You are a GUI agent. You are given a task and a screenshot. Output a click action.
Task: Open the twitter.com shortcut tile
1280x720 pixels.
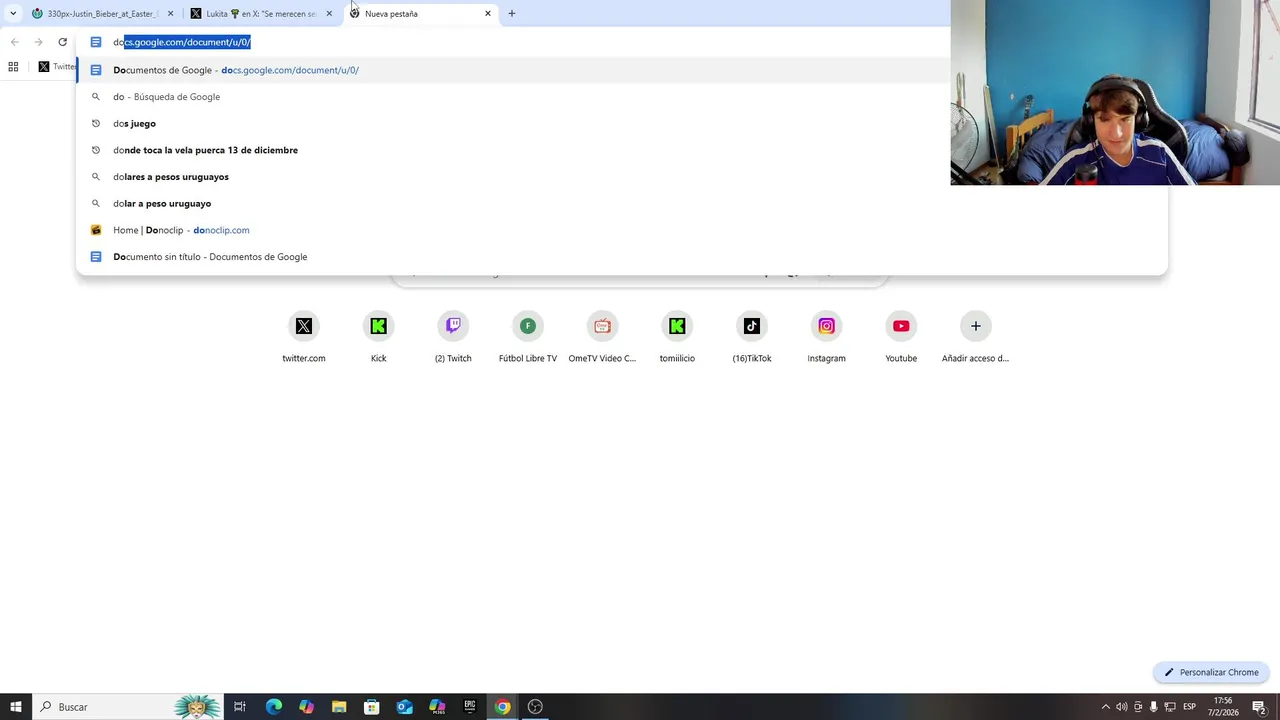pyautogui.click(x=303, y=337)
